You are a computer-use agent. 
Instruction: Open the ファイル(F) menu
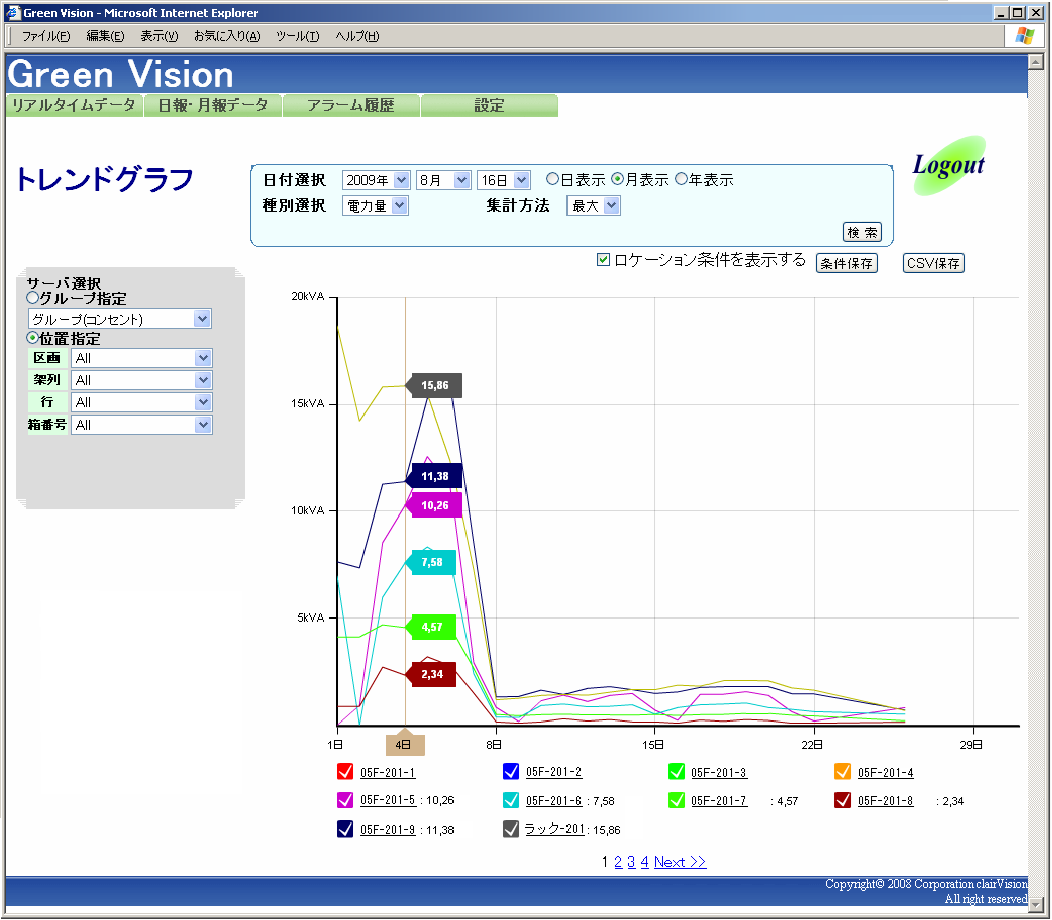(x=46, y=36)
